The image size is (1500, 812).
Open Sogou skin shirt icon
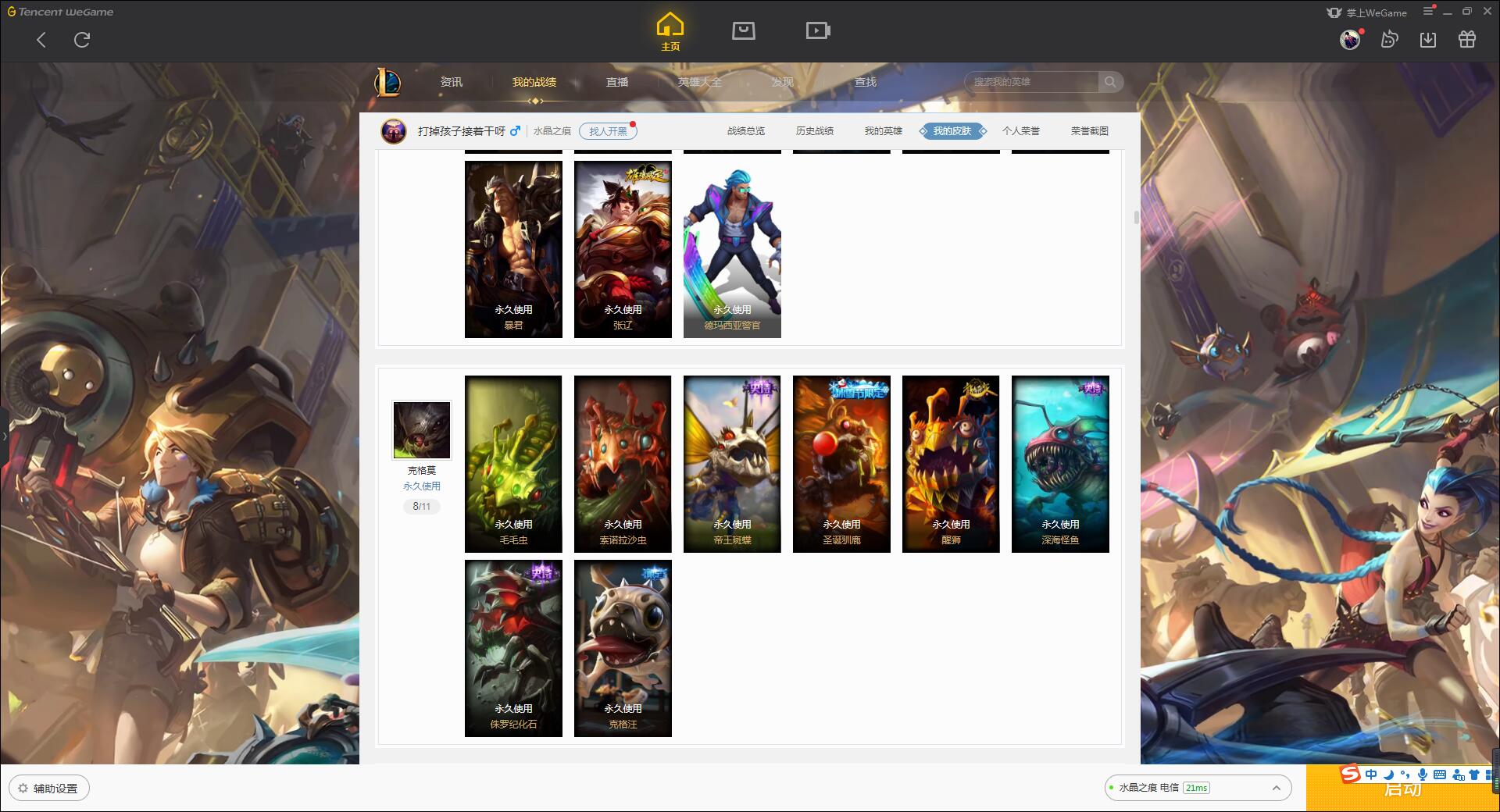[1474, 775]
